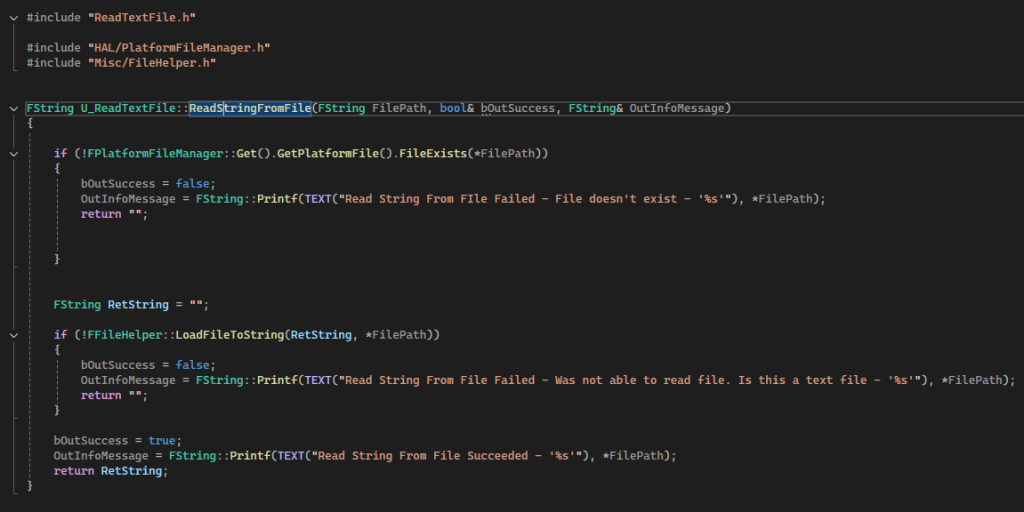
Task: Collapse the #include block fold chevron
Action: coord(13,17)
